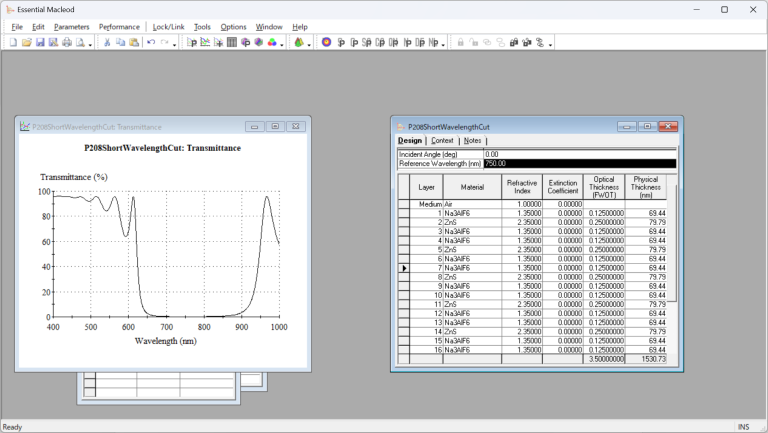This screenshot has width=768, height=433.
Task: Click the Undo arrow icon
Action: pos(151,43)
